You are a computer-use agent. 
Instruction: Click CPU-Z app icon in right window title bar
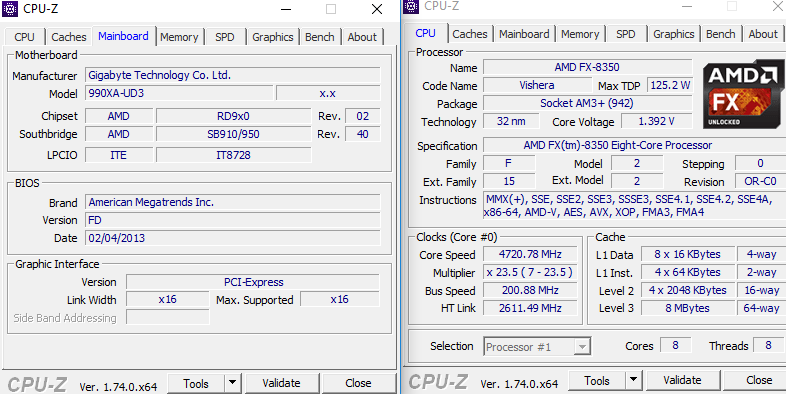point(411,6)
